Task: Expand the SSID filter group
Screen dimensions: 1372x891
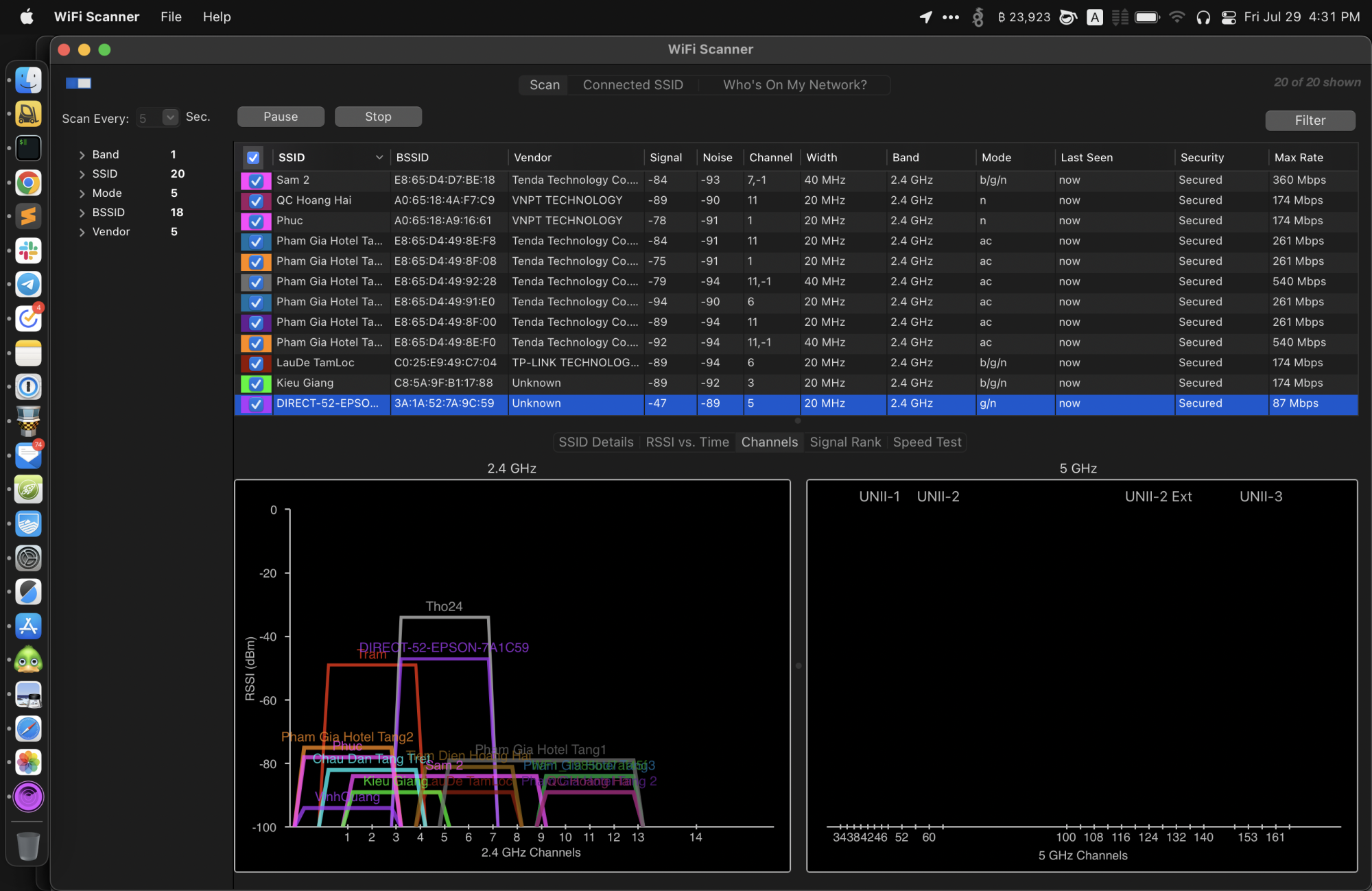Action: point(82,174)
